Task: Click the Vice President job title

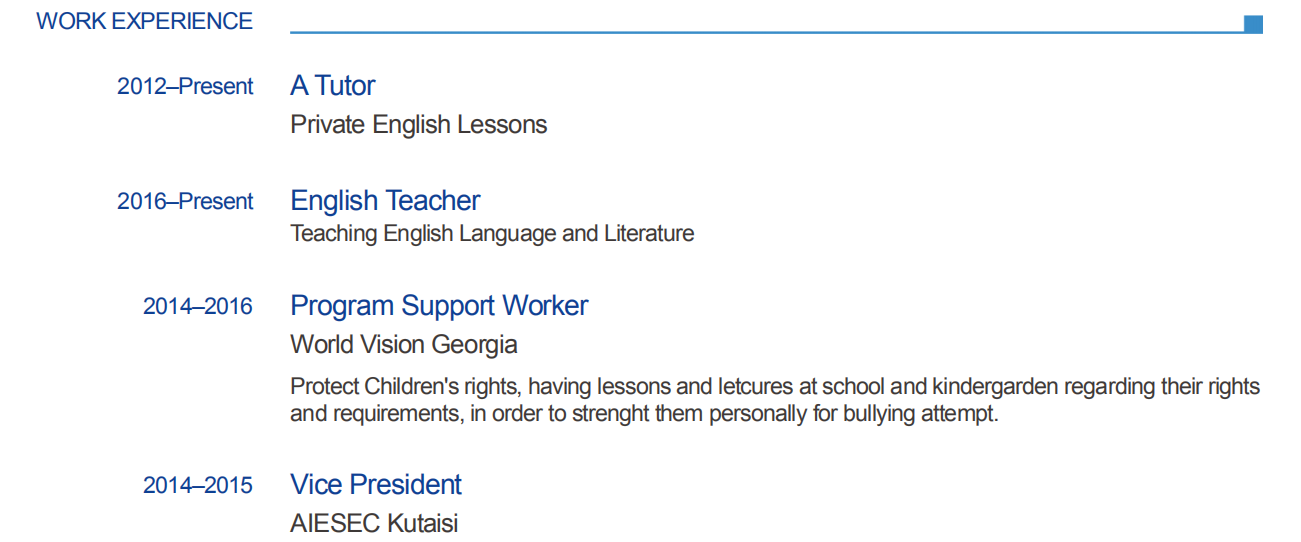Action: (x=375, y=485)
